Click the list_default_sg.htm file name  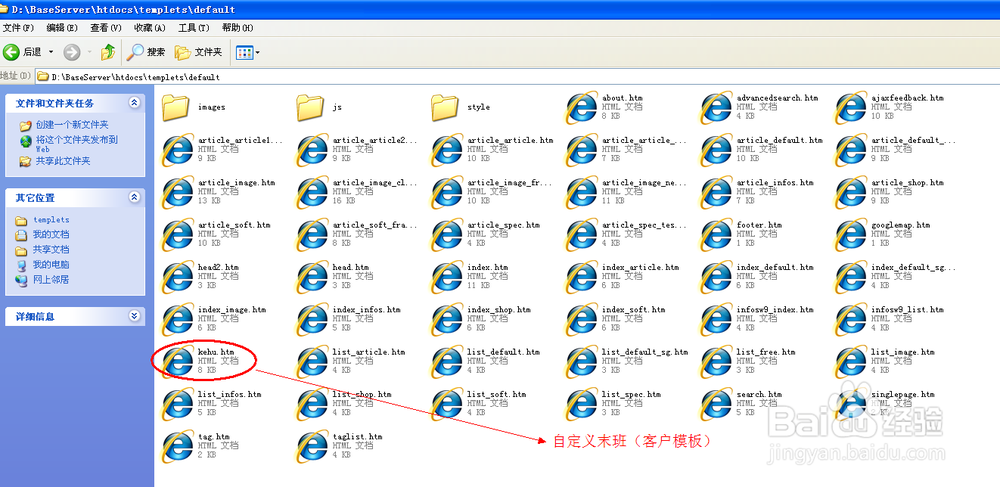point(645,352)
